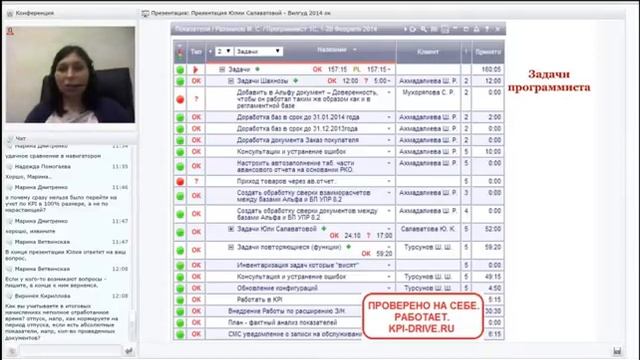Click accepted value 49:15 in Турсунов Консультация row
Image resolution: width=640 pixels, height=360 pixels.
[493, 277]
